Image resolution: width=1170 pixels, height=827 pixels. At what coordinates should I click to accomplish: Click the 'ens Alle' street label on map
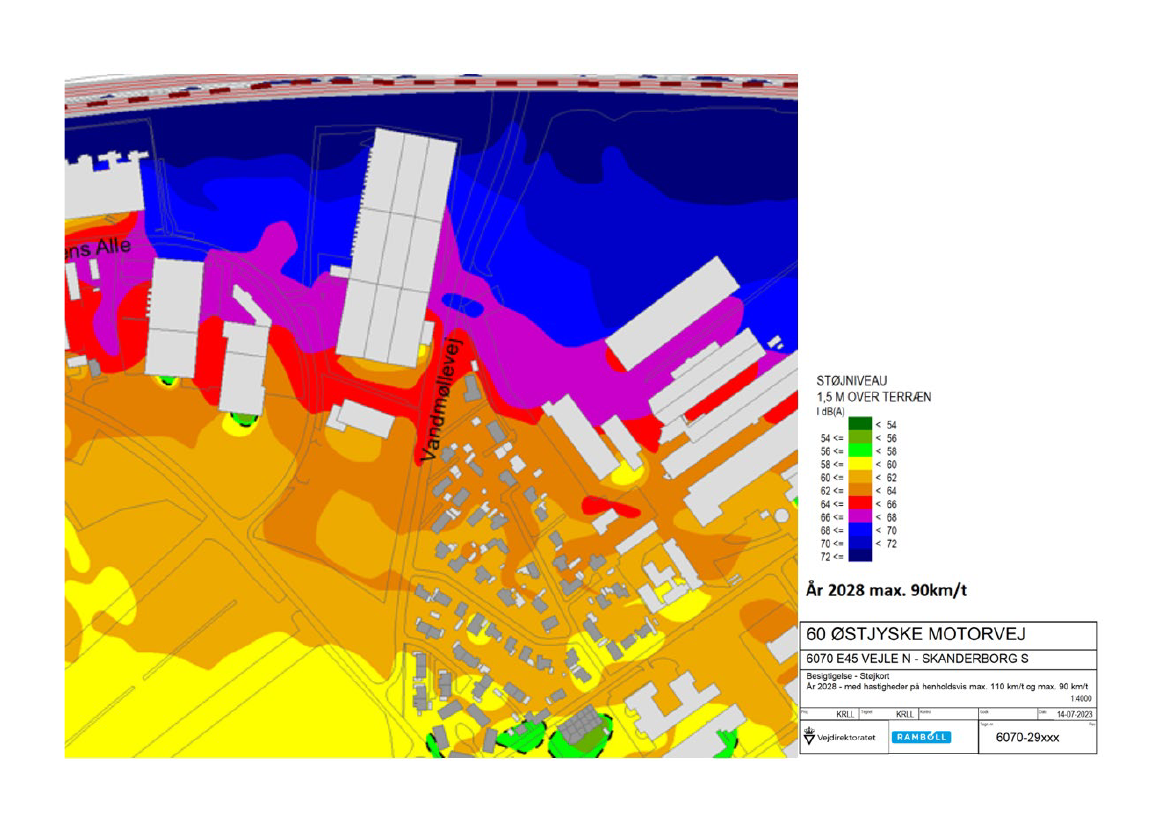[98, 249]
